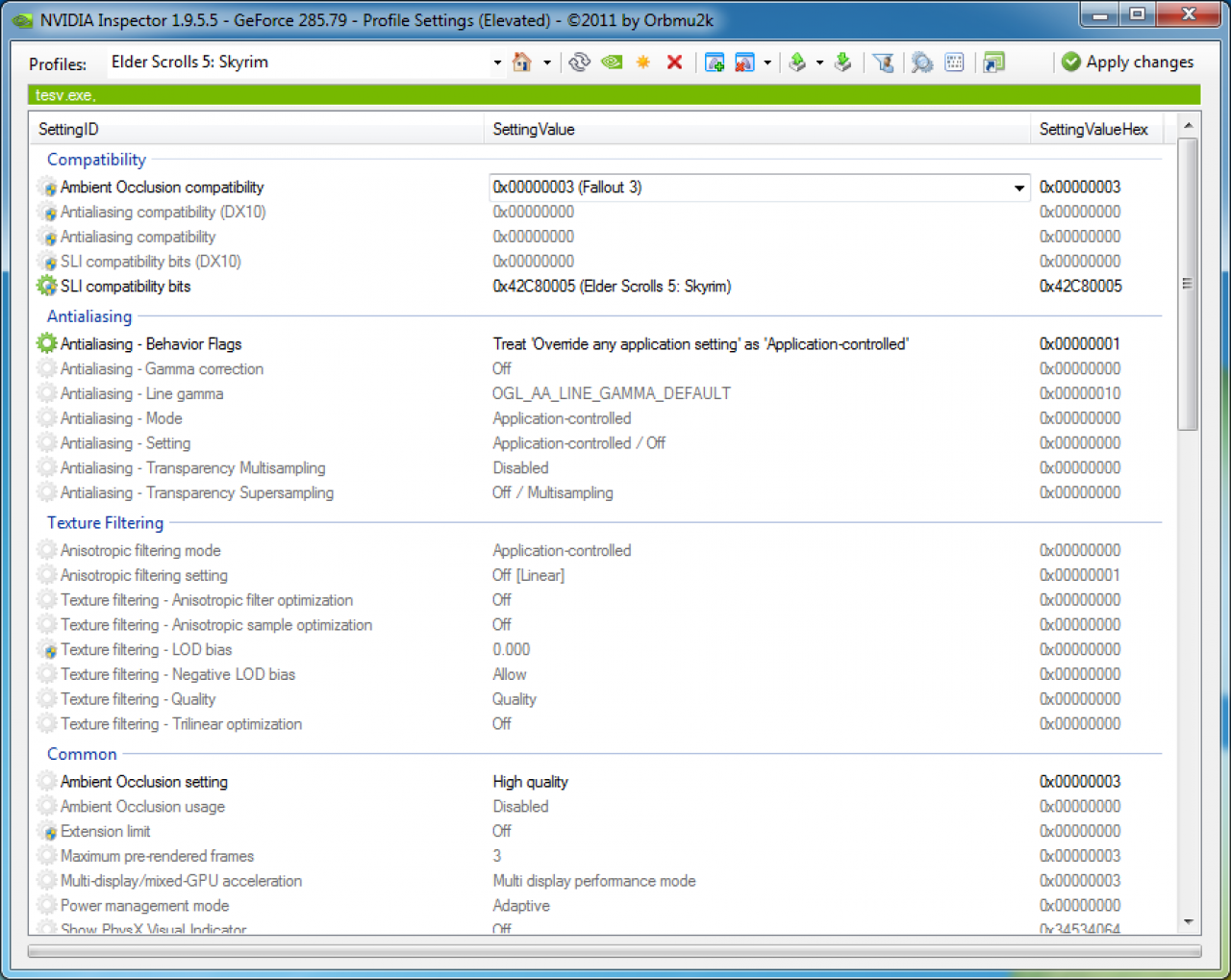Click the home profile icon
This screenshot has width=1231, height=980.
522,63
